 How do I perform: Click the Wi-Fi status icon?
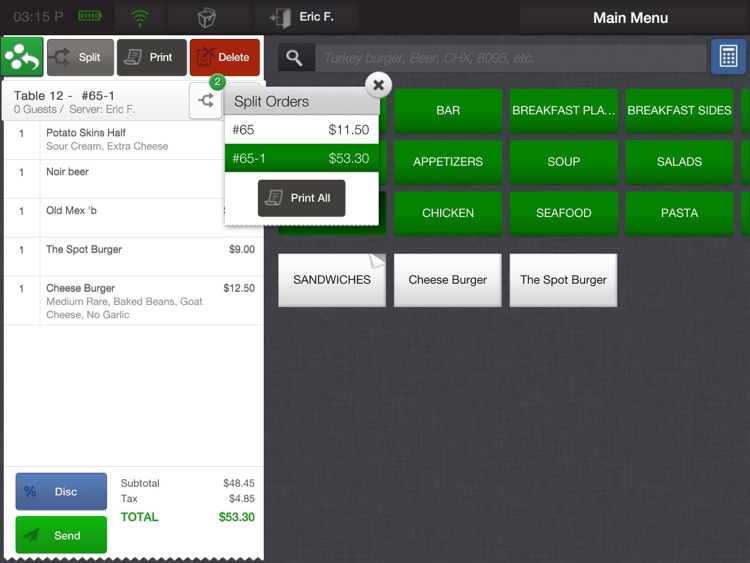[140, 18]
